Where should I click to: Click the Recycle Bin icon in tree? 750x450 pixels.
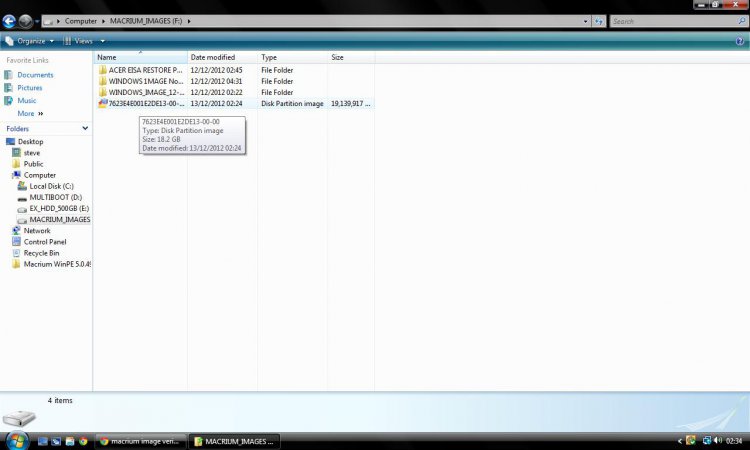point(16,253)
